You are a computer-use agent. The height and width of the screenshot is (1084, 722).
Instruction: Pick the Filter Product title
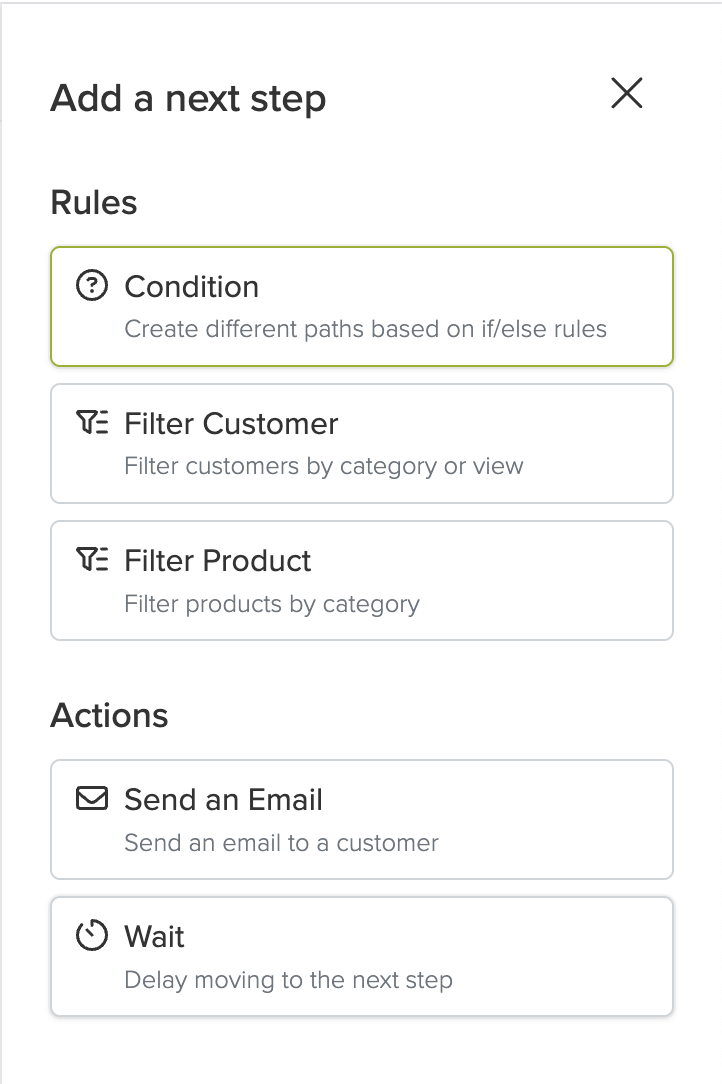point(218,561)
